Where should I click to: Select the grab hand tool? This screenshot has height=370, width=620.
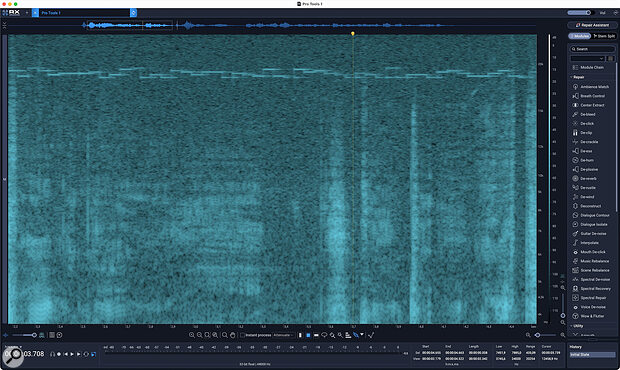click(x=232, y=335)
